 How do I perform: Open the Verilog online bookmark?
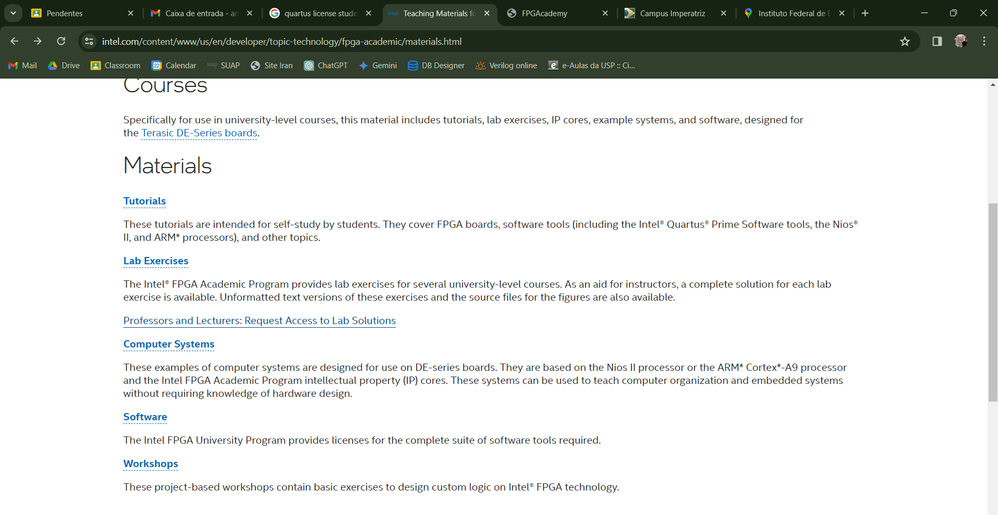[506, 65]
